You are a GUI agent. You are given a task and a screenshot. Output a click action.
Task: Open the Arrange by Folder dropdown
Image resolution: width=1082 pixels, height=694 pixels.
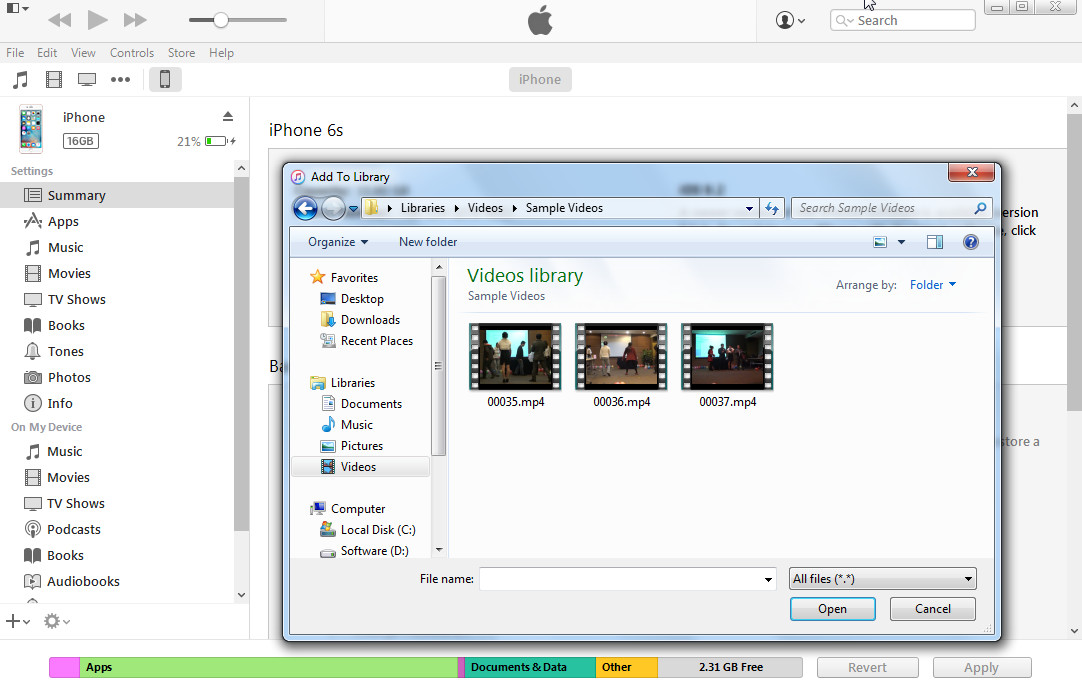coord(932,285)
